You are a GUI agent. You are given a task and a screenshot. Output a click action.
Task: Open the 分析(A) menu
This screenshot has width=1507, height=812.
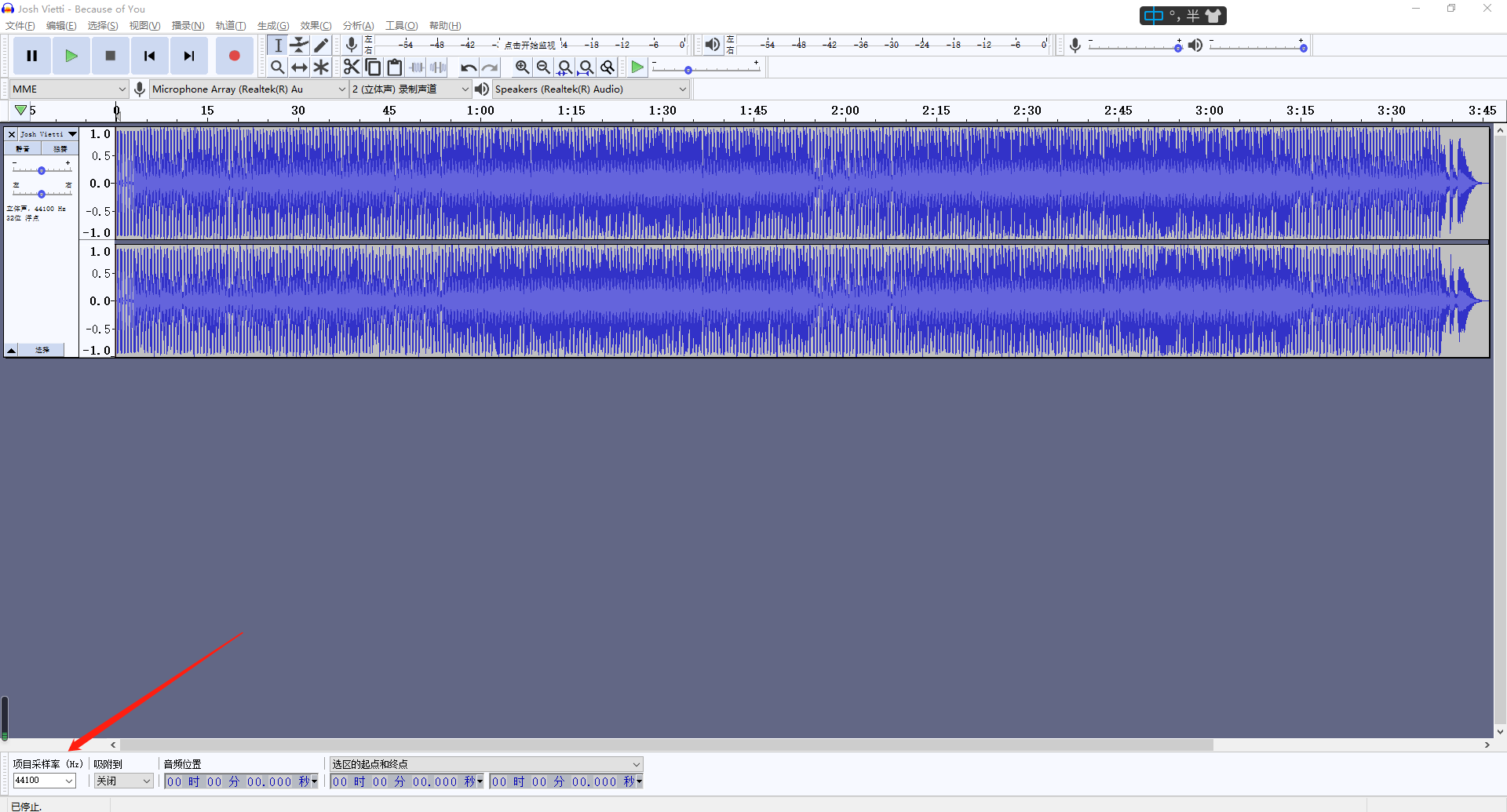pos(358,26)
